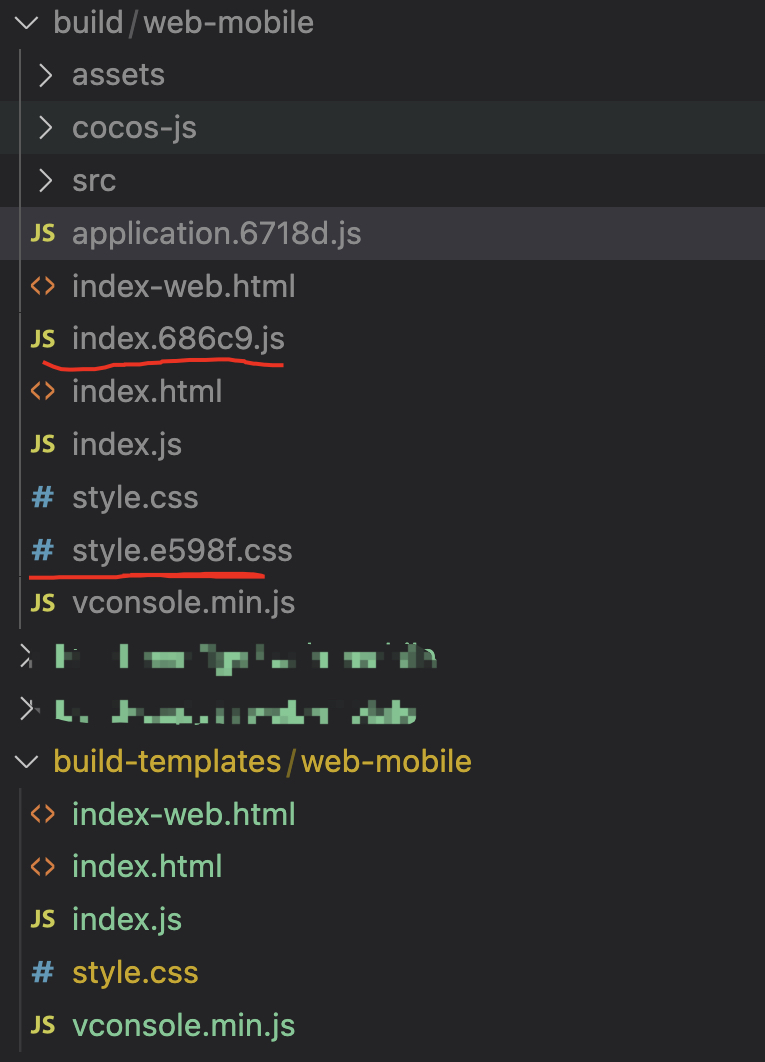The image size is (765, 1062).
Task: Click the HTML icon beside build-templates index.html
Action: pyautogui.click(x=42, y=866)
